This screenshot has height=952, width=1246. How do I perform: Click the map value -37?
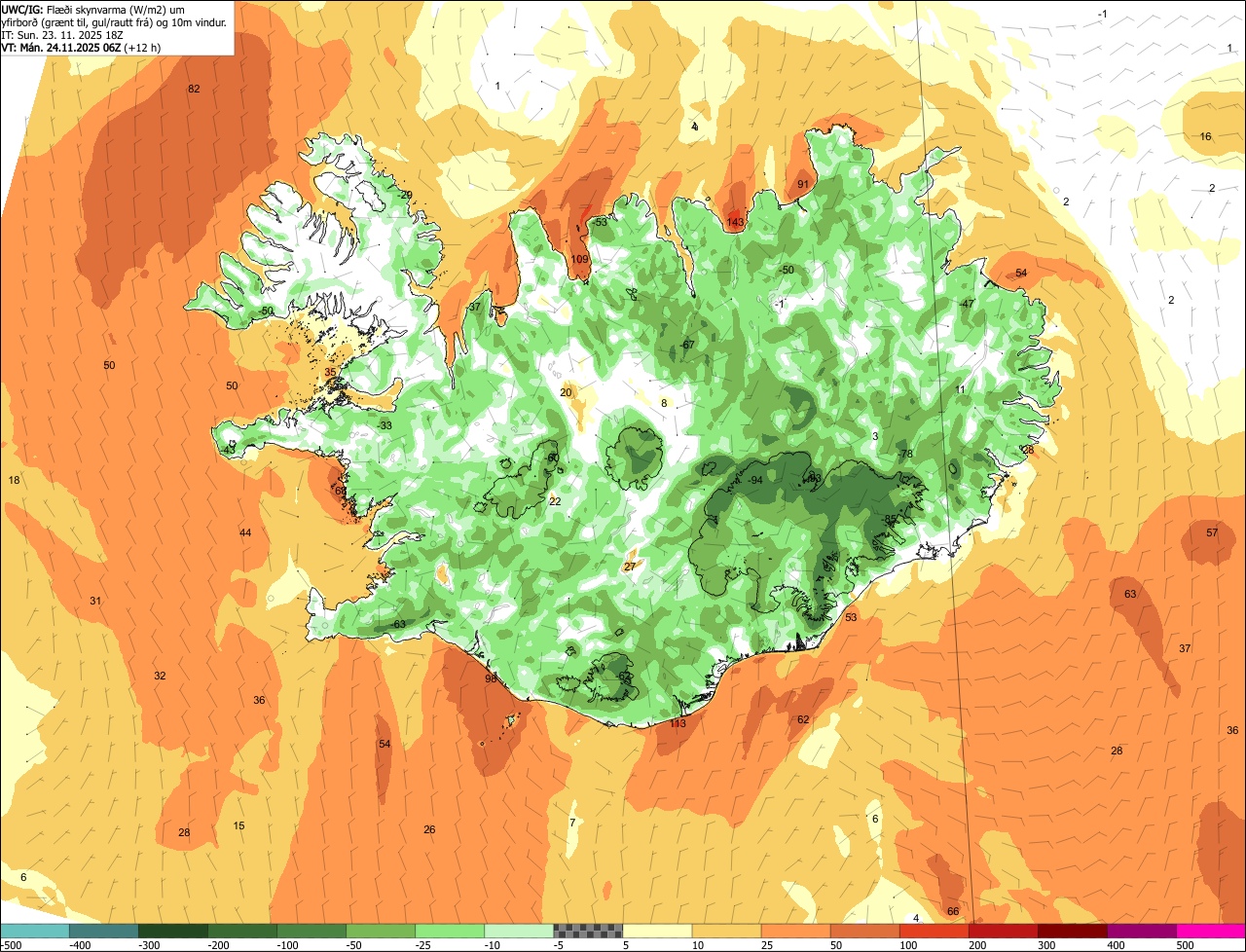click(x=473, y=307)
